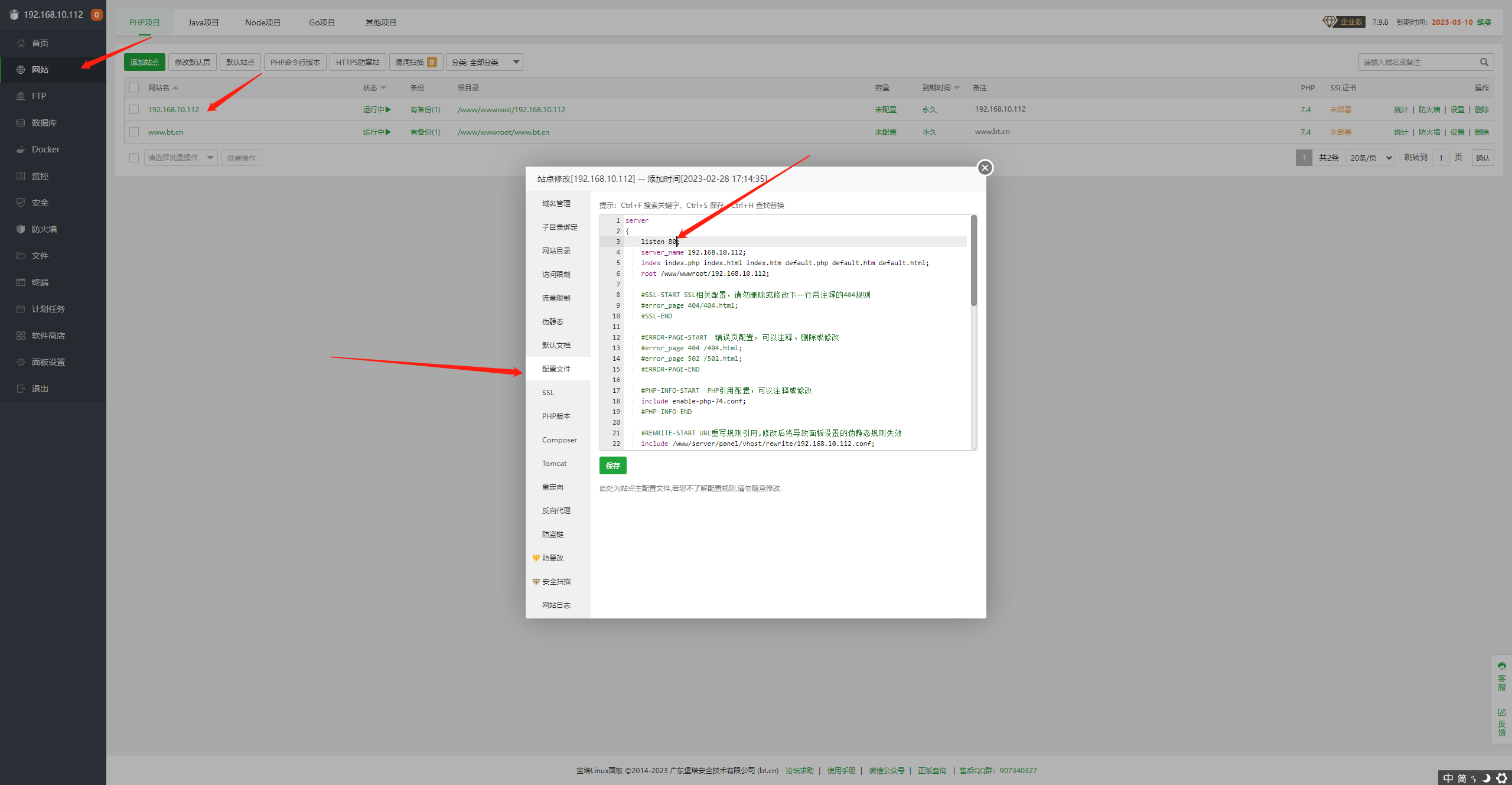Switch to the 其他项目 tab
Image resolution: width=1512 pixels, height=785 pixels.
point(381,22)
